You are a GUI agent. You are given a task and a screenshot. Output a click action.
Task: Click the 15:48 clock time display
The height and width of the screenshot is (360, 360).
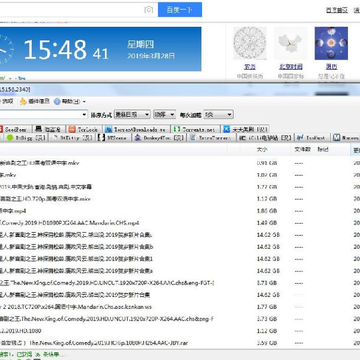[55, 49]
